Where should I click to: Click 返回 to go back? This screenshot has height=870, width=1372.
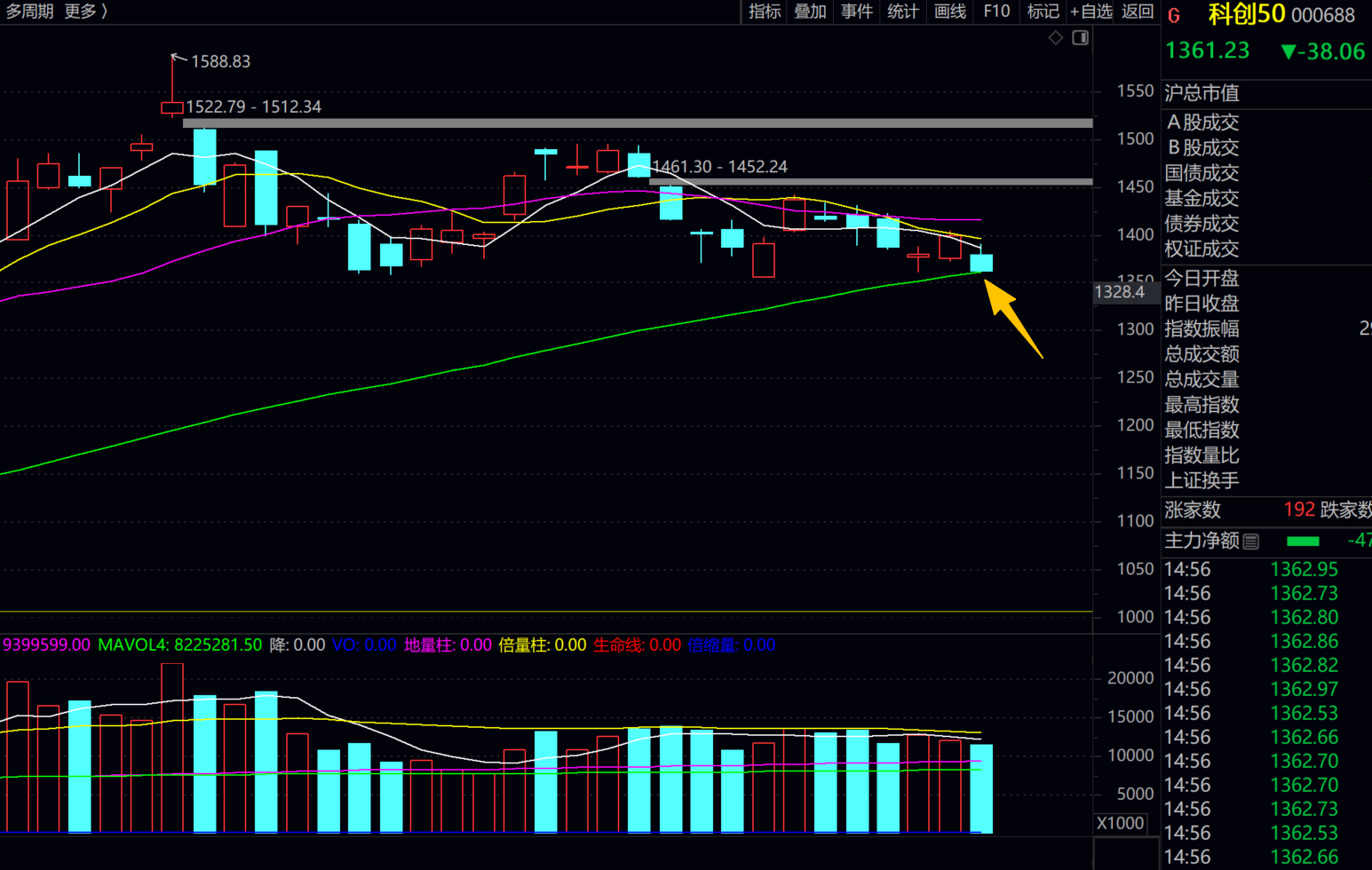(1138, 12)
